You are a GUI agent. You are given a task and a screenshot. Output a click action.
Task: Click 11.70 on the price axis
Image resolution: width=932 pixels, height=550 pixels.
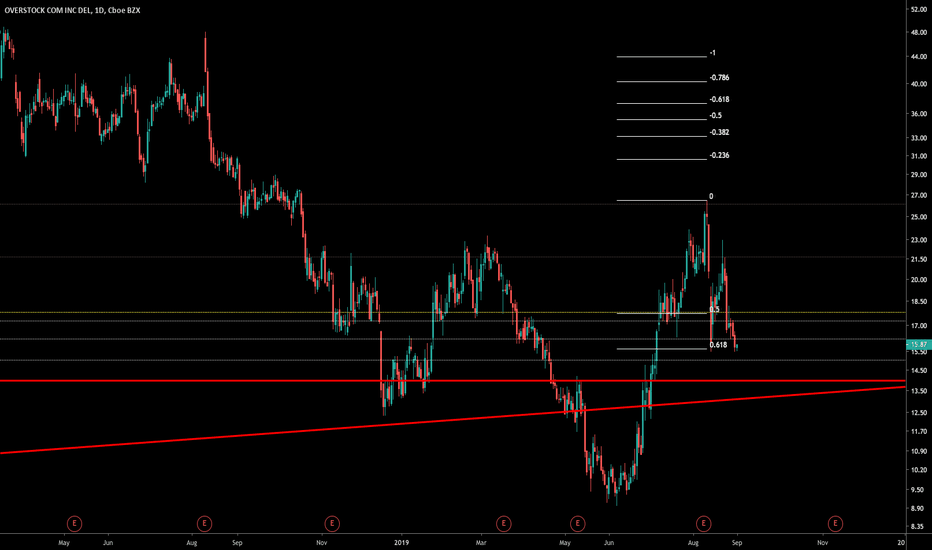pos(919,432)
